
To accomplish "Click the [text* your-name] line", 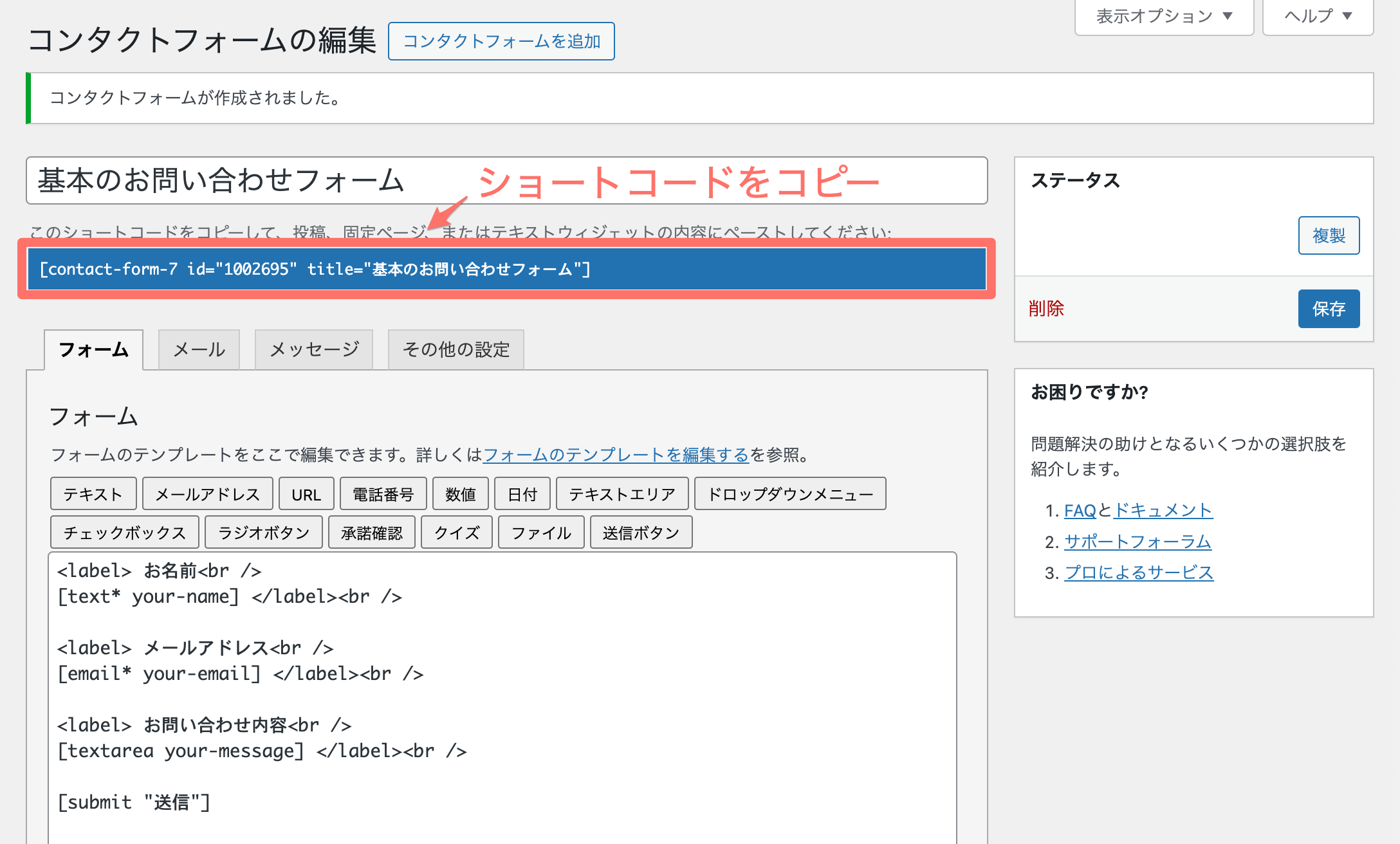I will (x=230, y=597).
